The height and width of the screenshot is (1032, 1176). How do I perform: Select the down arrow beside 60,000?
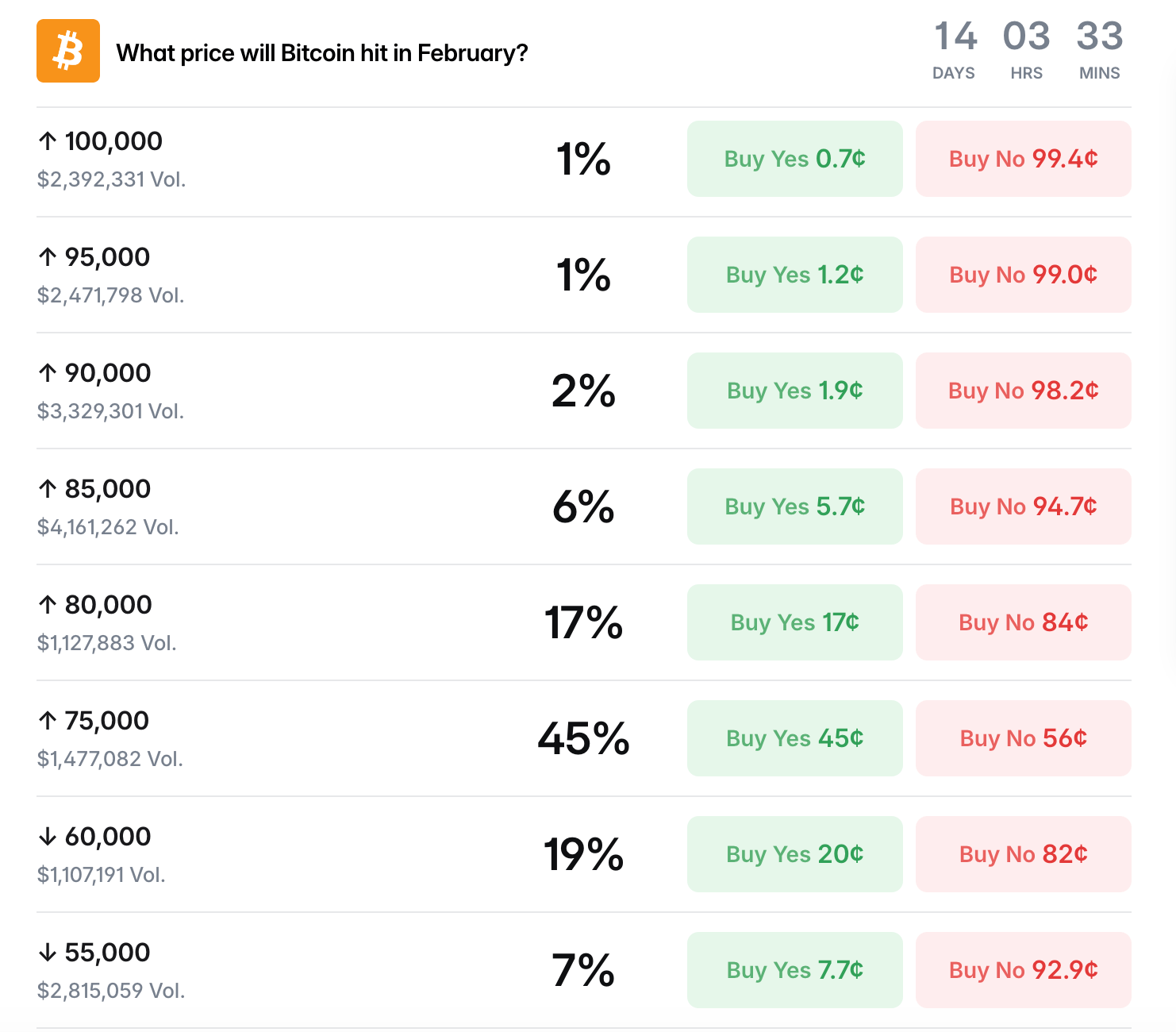coord(49,836)
